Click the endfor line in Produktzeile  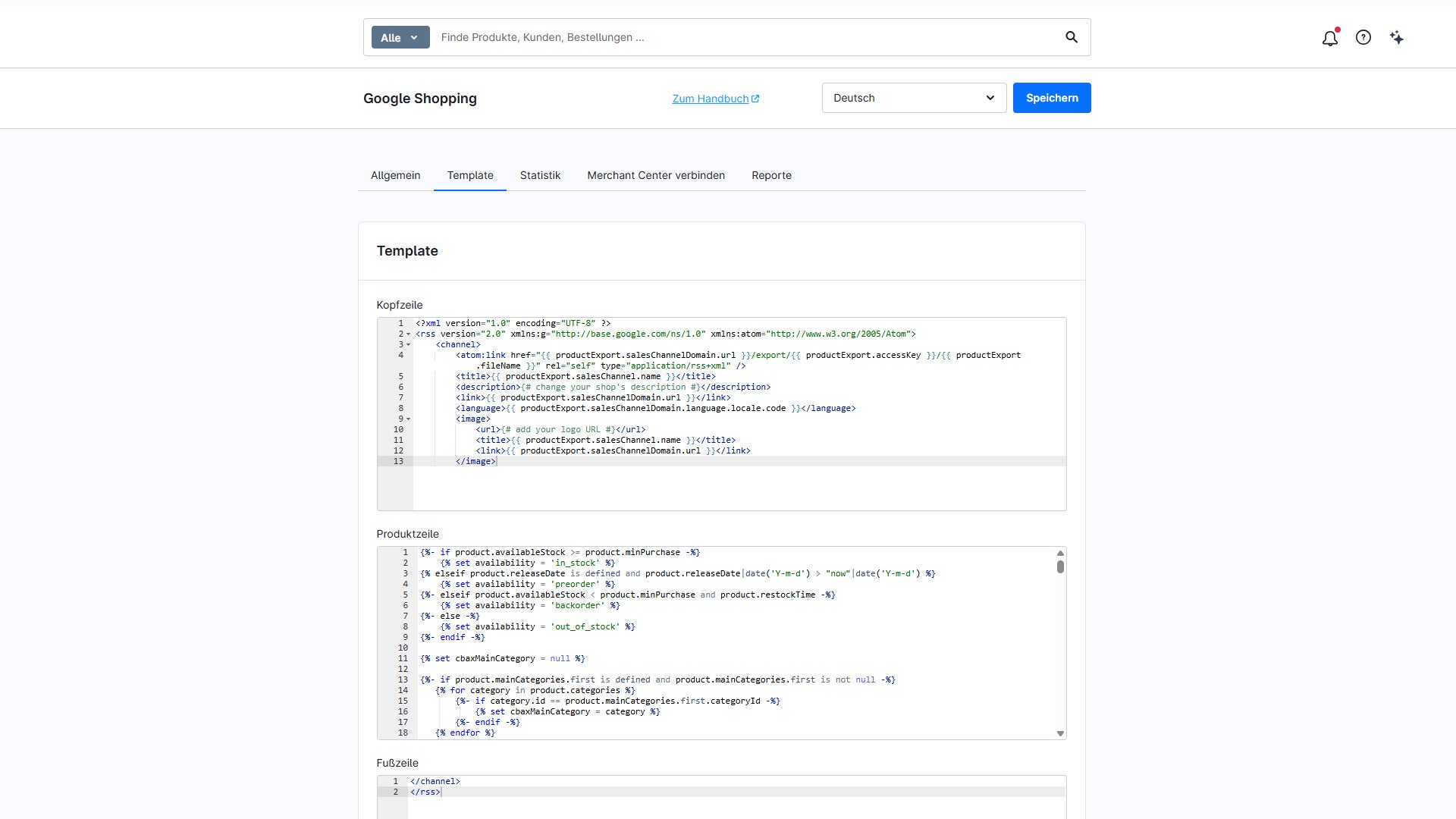[x=465, y=733]
